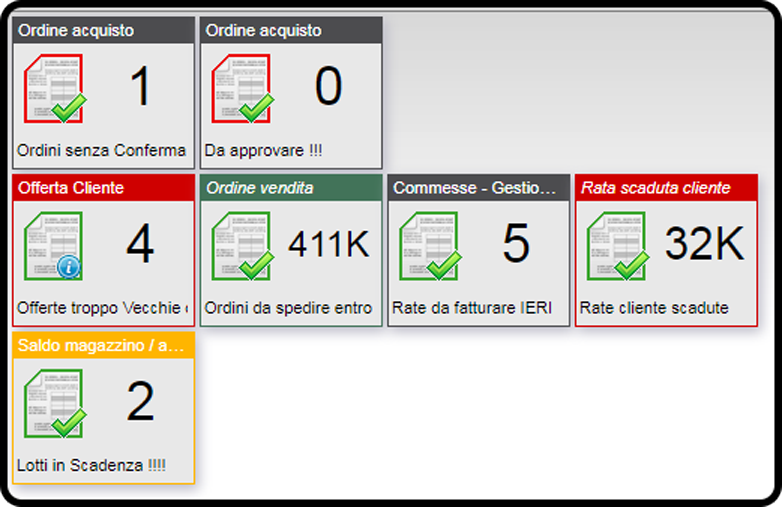Select the 32K value in Rata scaduta cliente
Viewport: 782px width, 507px height.
coord(705,244)
